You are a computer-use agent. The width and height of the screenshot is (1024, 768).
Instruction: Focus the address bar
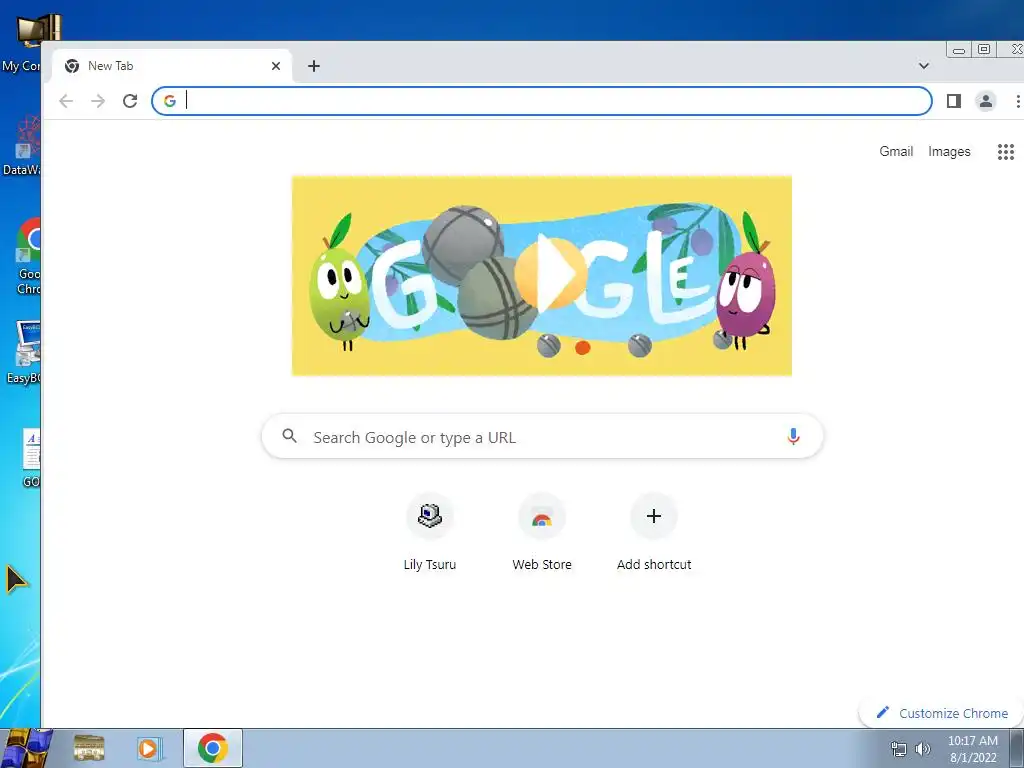[x=542, y=101]
